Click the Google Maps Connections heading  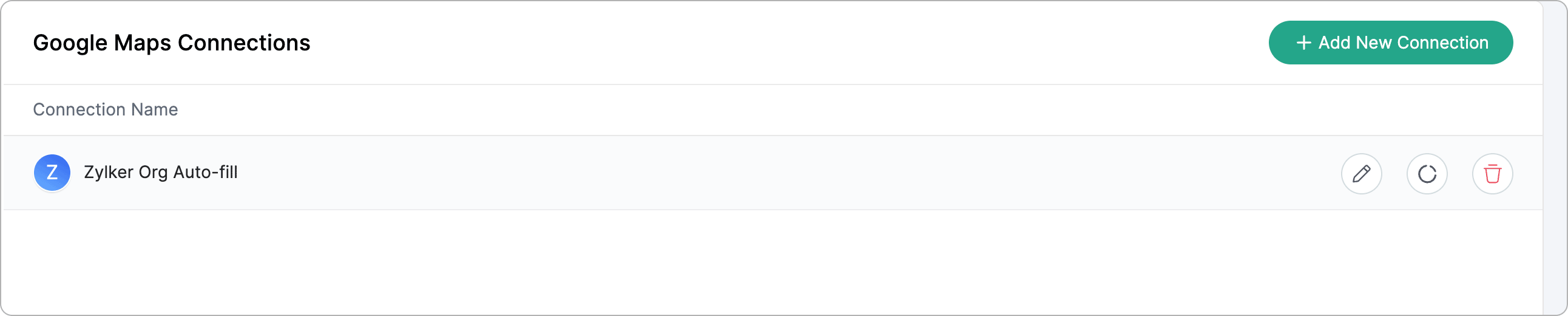click(x=172, y=43)
